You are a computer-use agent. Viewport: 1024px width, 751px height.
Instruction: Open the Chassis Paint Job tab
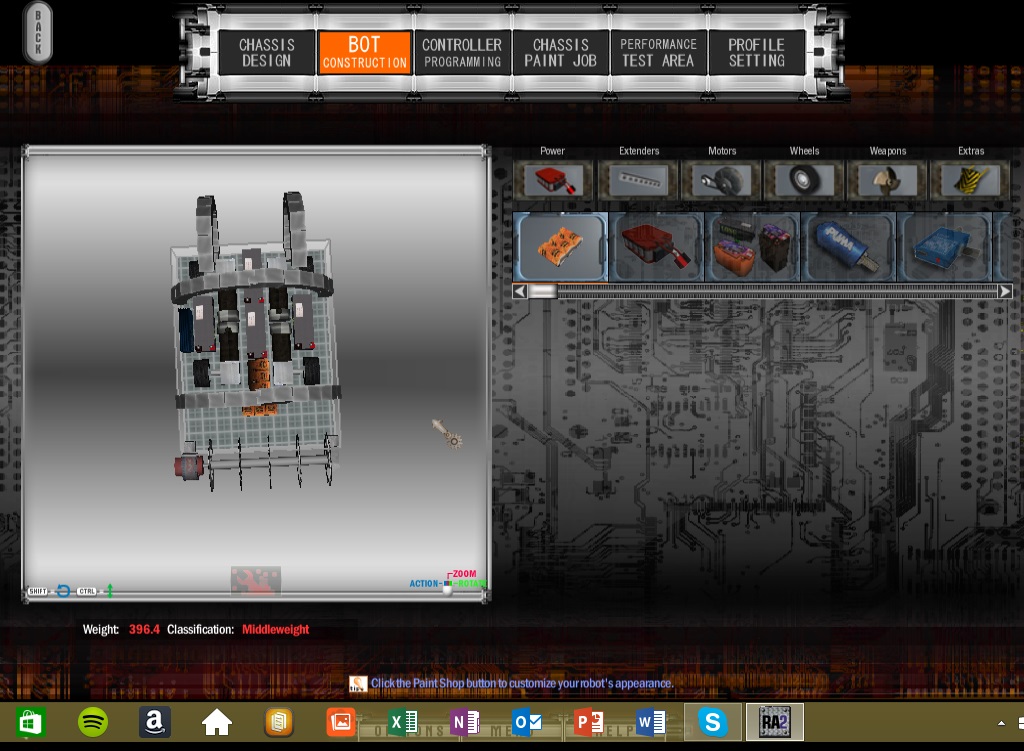click(x=560, y=52)
